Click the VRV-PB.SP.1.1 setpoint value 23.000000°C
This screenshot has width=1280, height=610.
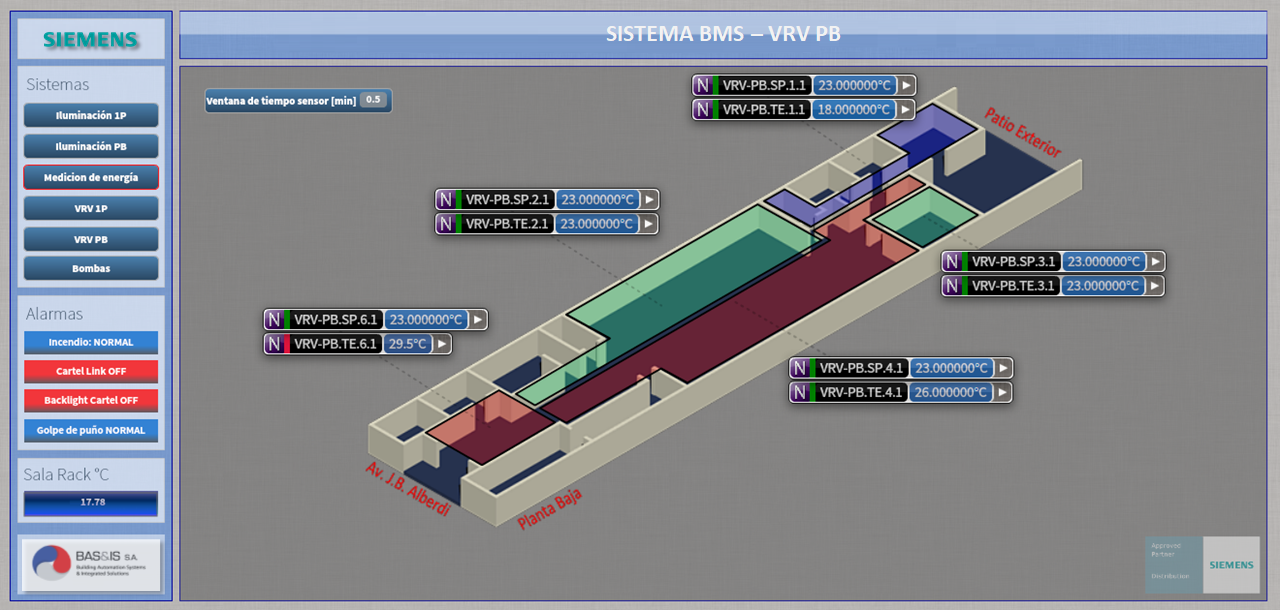[x=854, y=85]
